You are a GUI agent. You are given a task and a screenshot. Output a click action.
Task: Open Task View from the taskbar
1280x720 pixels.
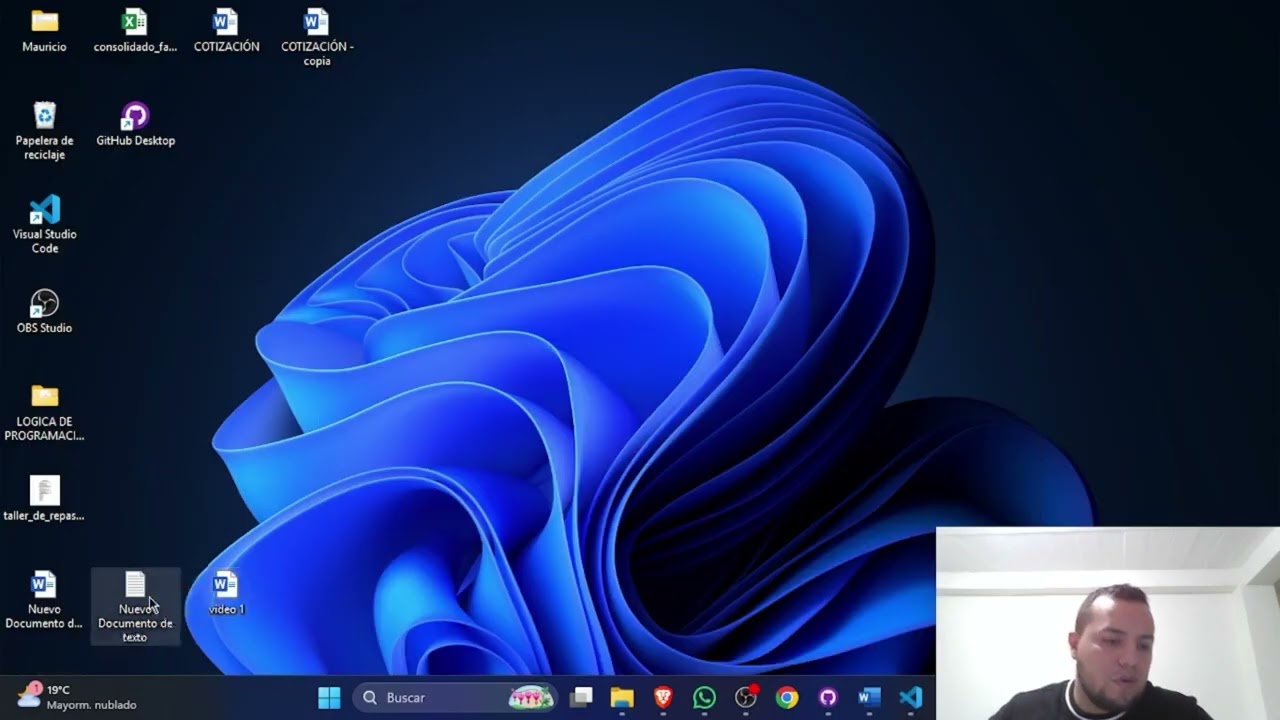pyautogui.click(x=581, y=697)
